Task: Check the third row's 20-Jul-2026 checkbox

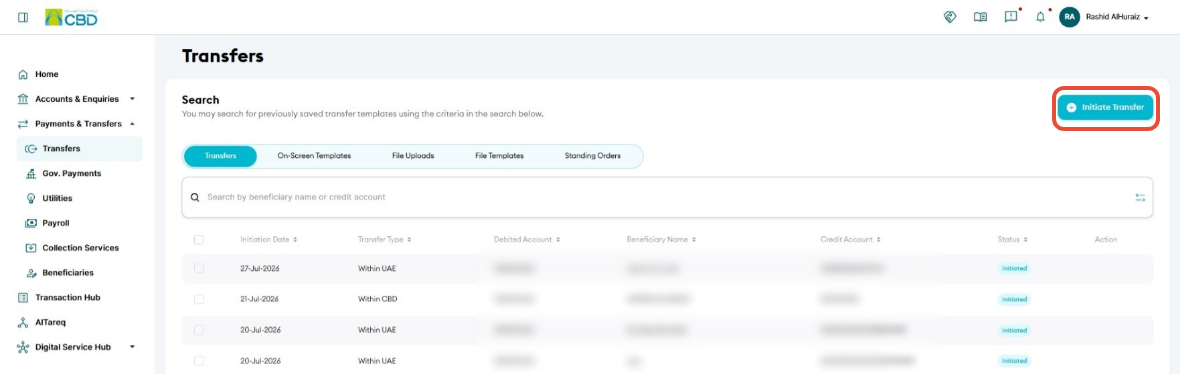Action: click(199, 330)
